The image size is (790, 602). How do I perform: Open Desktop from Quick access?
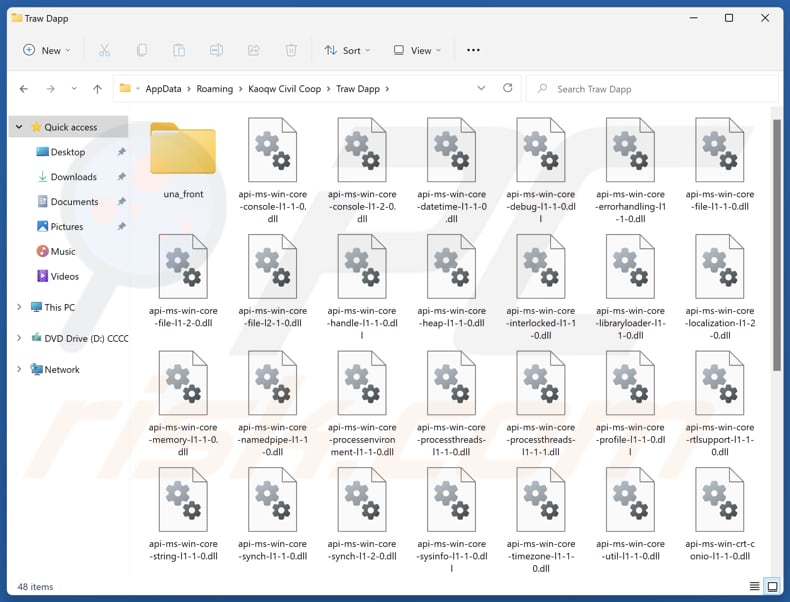point(68,152)
